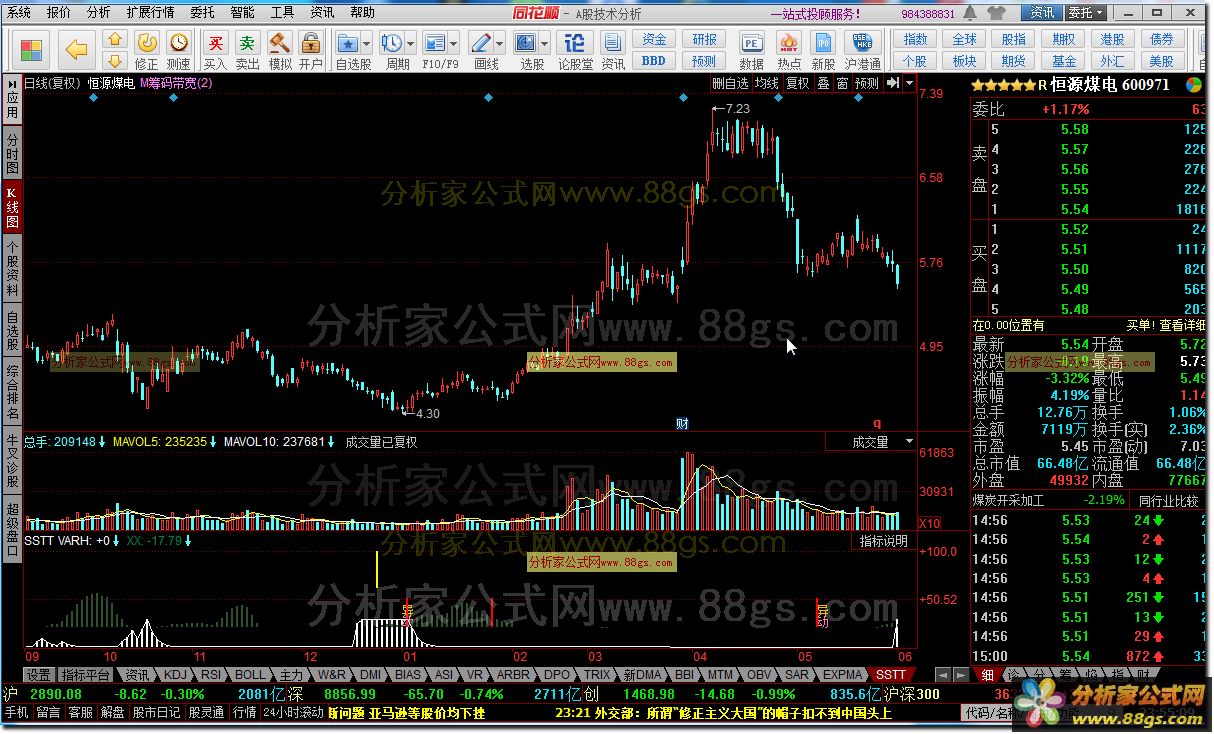Expand the chart toolbar dropdown arrow after 预测
The width and height of the screenshot is (1214, 734).
click(x=909, y=84)
